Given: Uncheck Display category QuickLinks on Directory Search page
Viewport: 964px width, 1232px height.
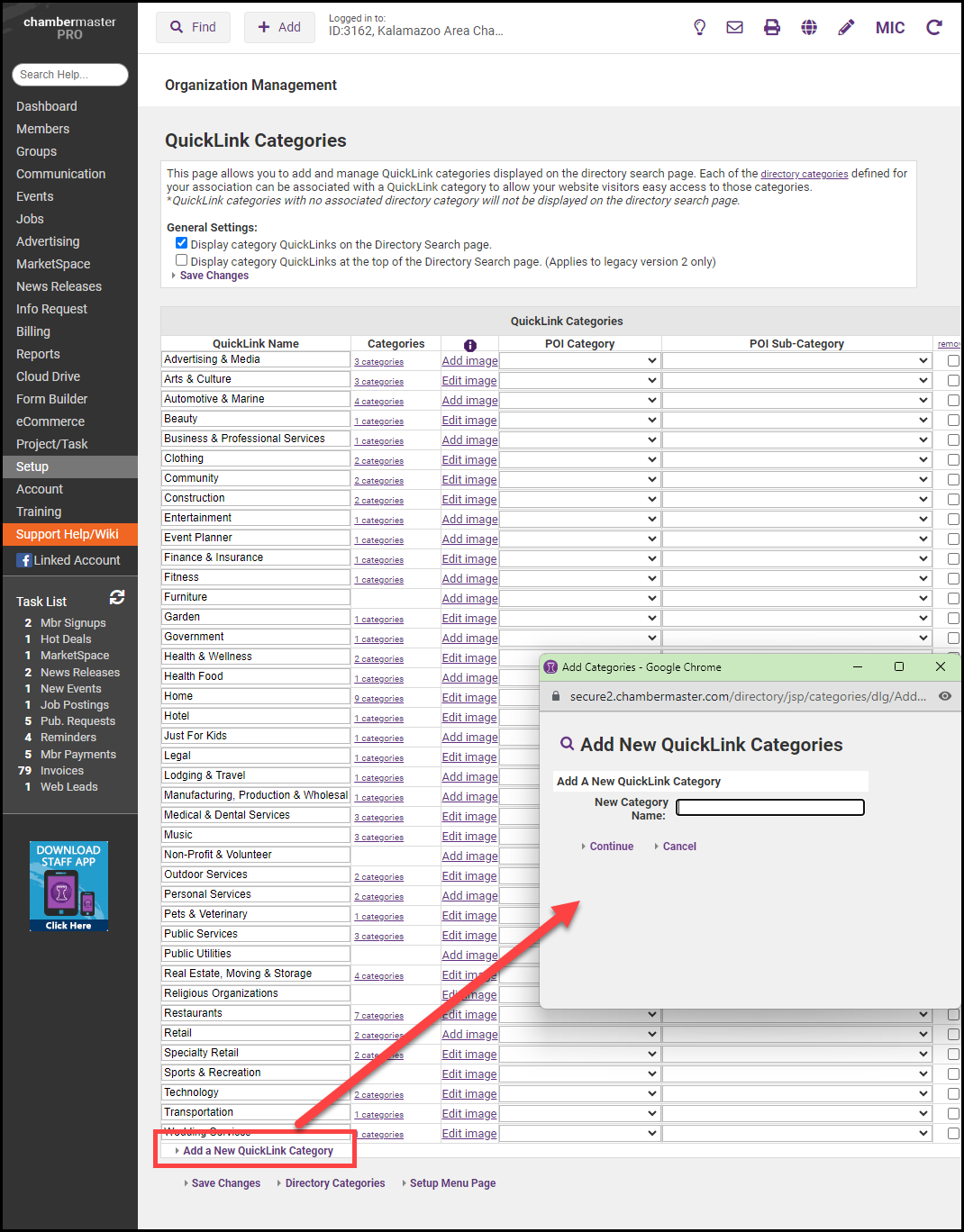Looking at the screenshot, I should pyautogui.click(x=182, y=243).
